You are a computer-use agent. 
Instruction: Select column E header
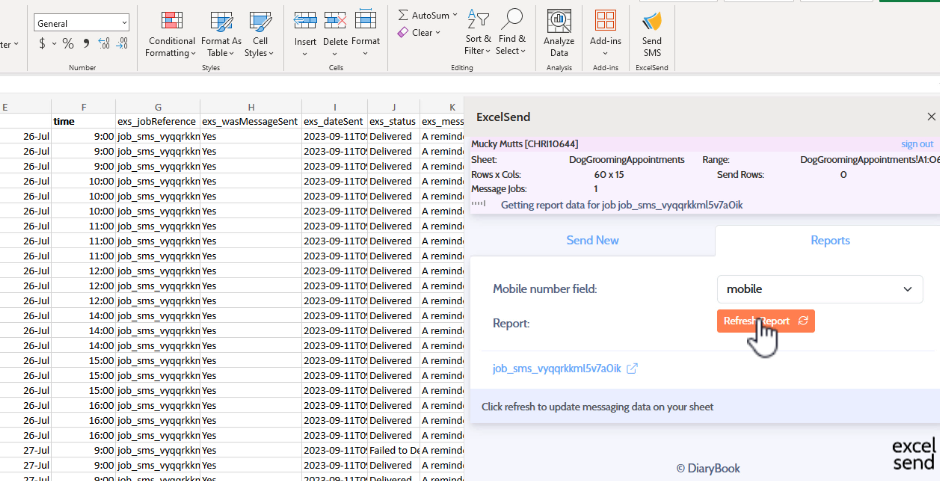(26, 107)
